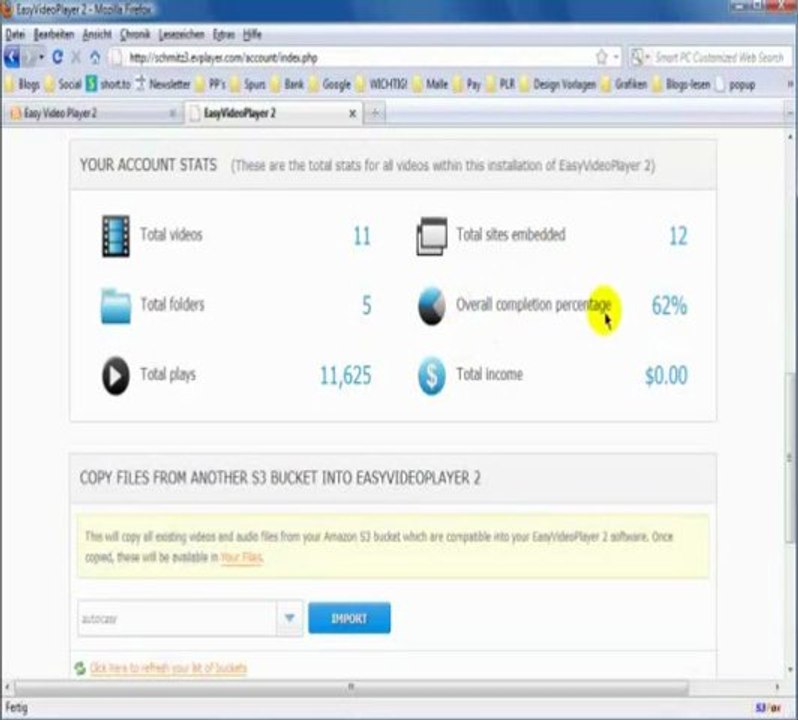The width and height of the screenshot is (798, 720).
Task: Switch to the Easy Video Player 2 tab
Action: 92,113
